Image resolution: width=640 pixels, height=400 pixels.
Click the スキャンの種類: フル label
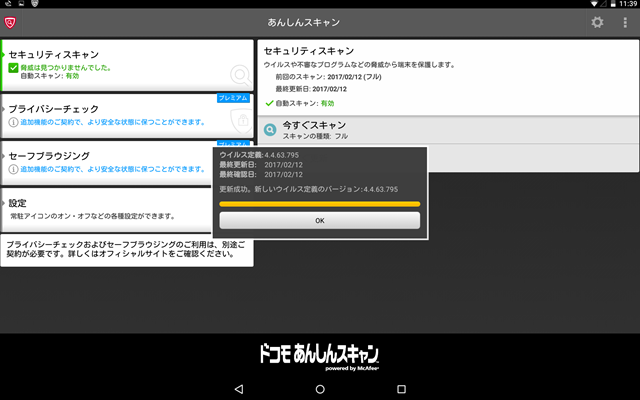(315, 136)
